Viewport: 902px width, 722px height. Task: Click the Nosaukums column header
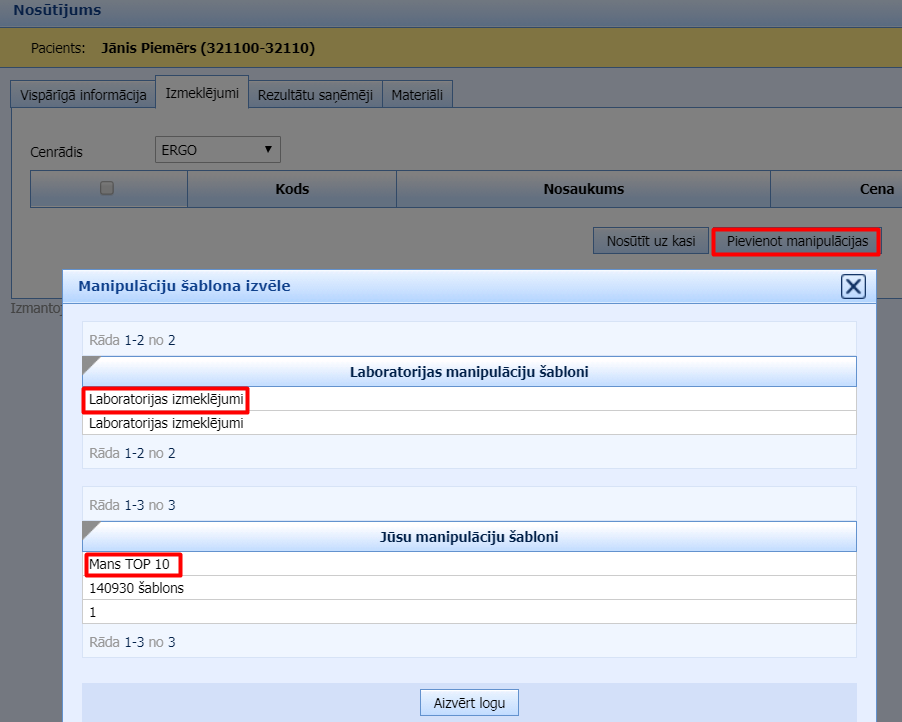coord(583,189)
